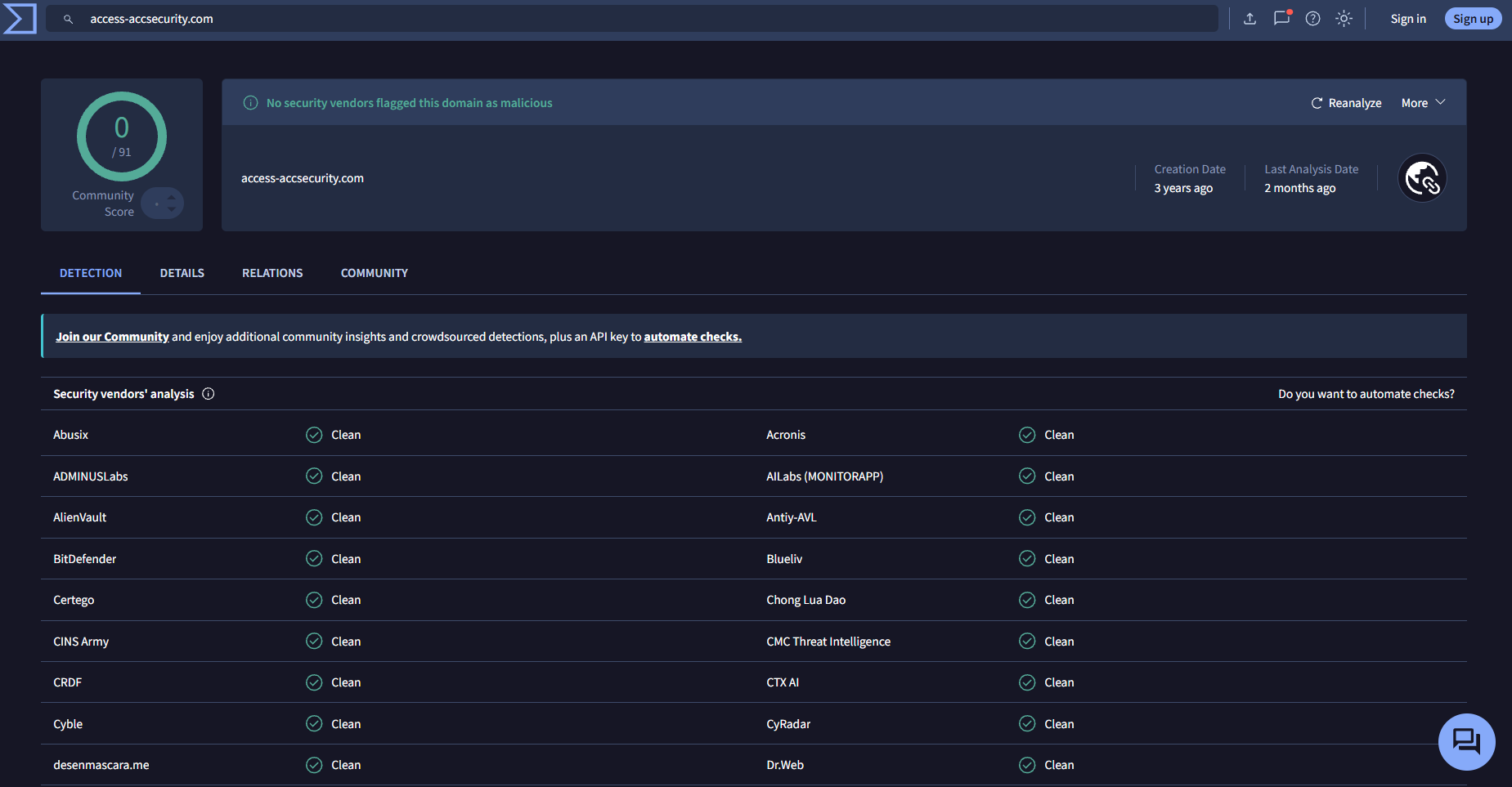Click the search magnifier icon
This screenshot has height=787, width=1512.
click(69, 19)
